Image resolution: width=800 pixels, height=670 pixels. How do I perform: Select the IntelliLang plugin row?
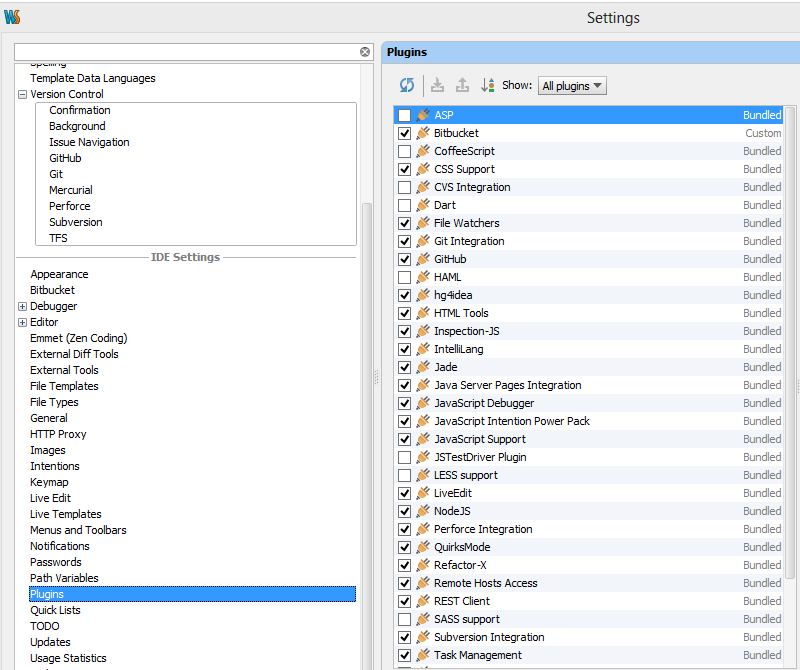tap(589, 349)
